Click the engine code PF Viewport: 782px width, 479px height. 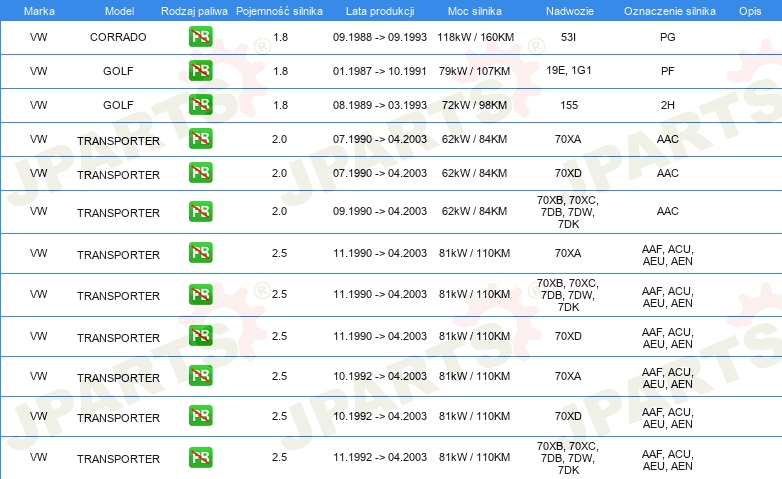[x=667, y=71]
